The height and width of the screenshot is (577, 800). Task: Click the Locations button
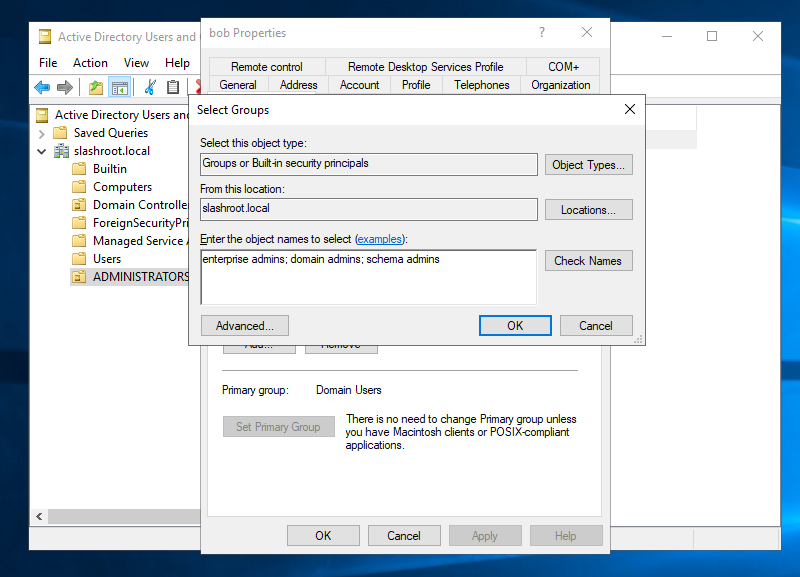(x=588, y=210)
